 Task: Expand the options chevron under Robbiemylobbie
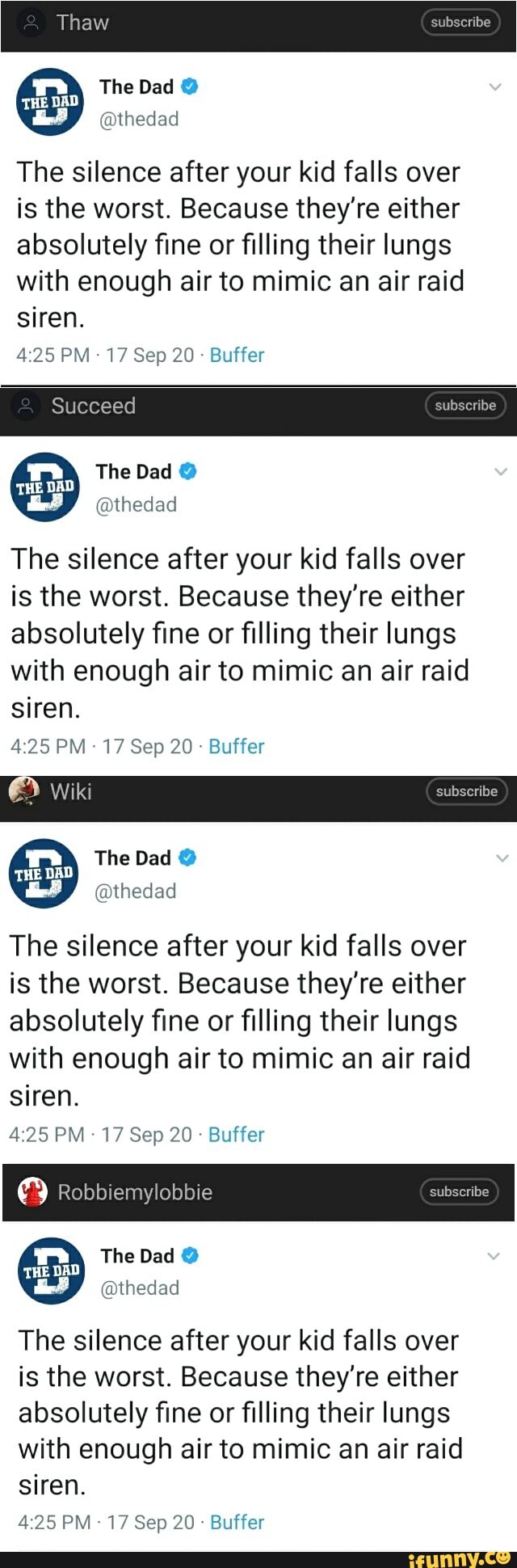494,1256
